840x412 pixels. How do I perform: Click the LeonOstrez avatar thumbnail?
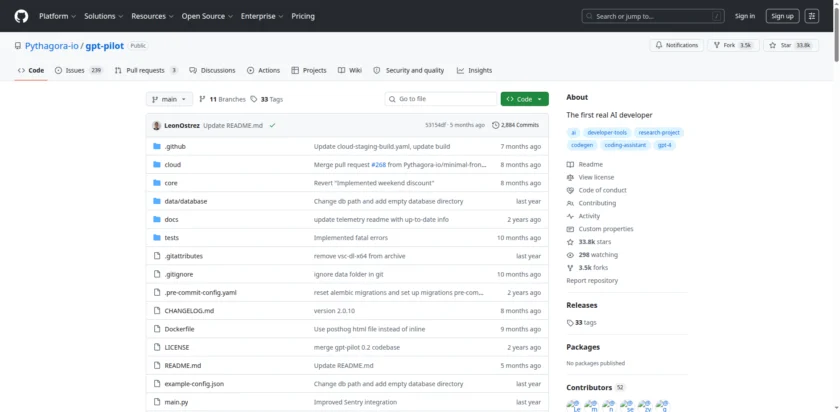pos(156,125)
